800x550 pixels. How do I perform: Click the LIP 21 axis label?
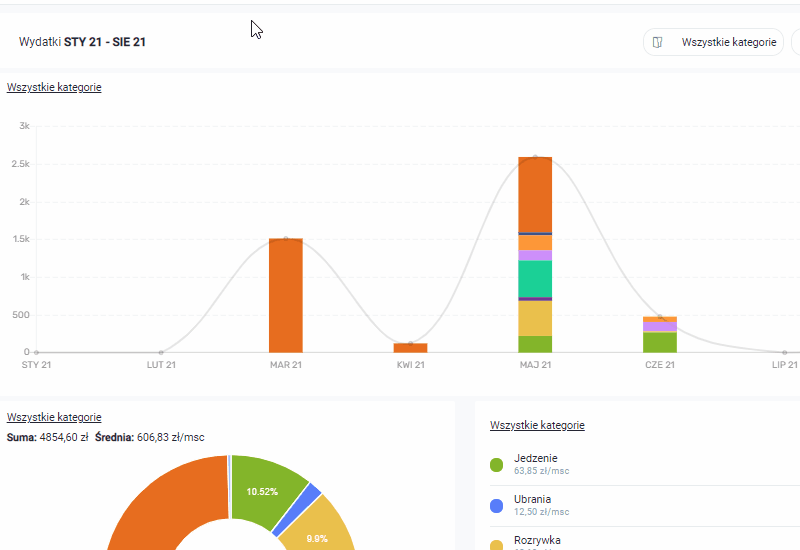785,365
